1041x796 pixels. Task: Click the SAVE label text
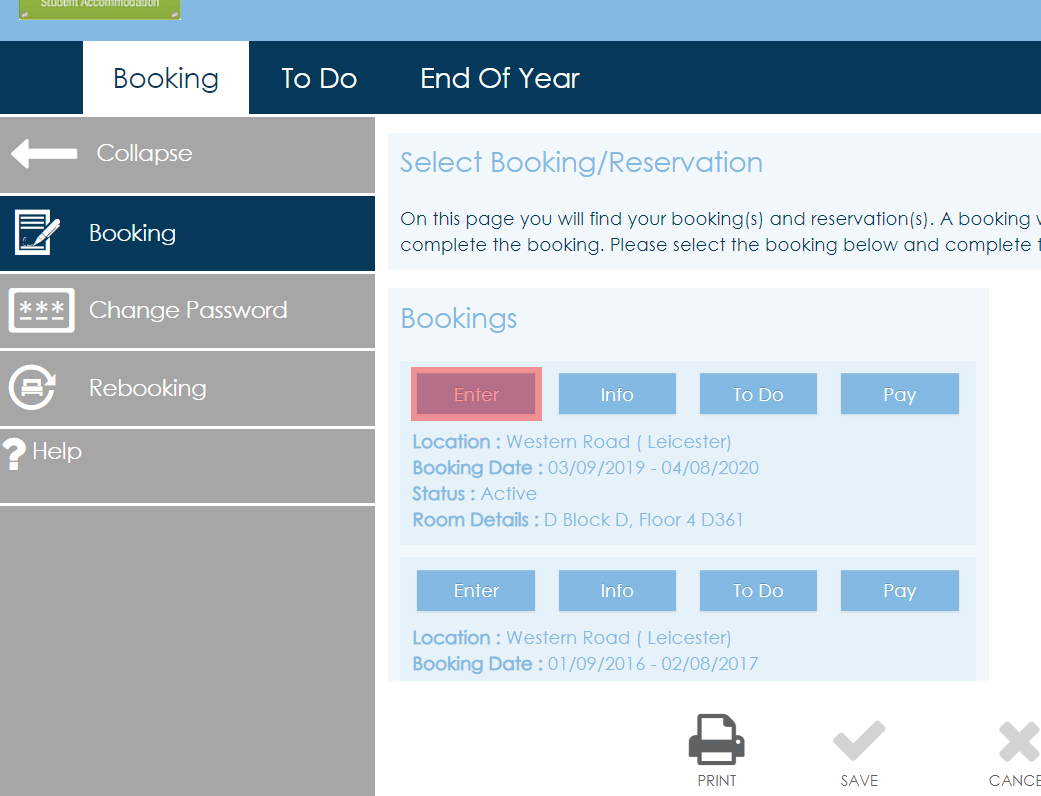tap(859, 780)
